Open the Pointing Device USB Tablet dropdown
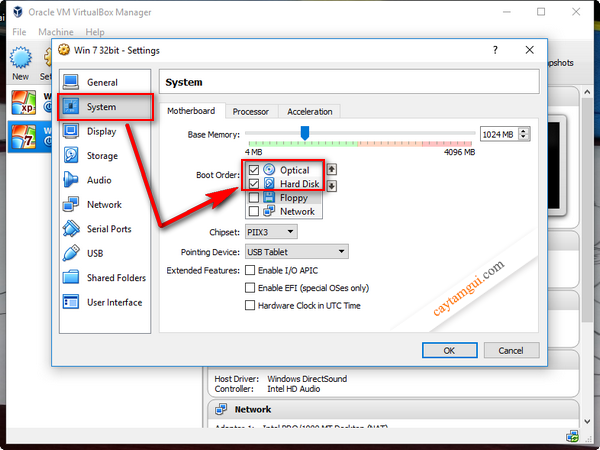Screen dimensions: 600x450 click(x=297, y=252)
